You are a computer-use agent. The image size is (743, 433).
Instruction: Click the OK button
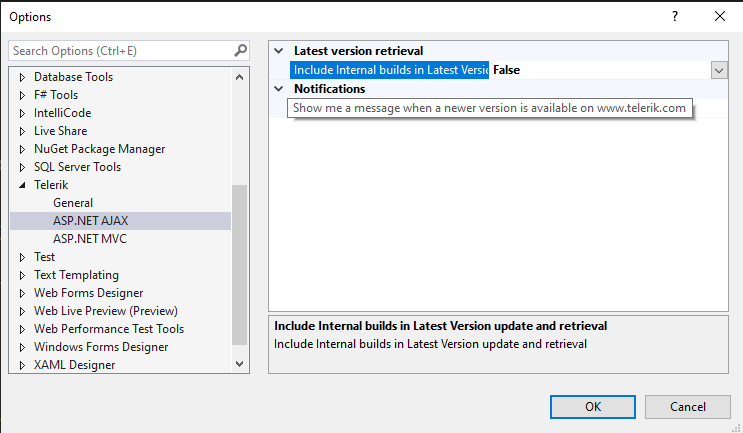point(593,406)
